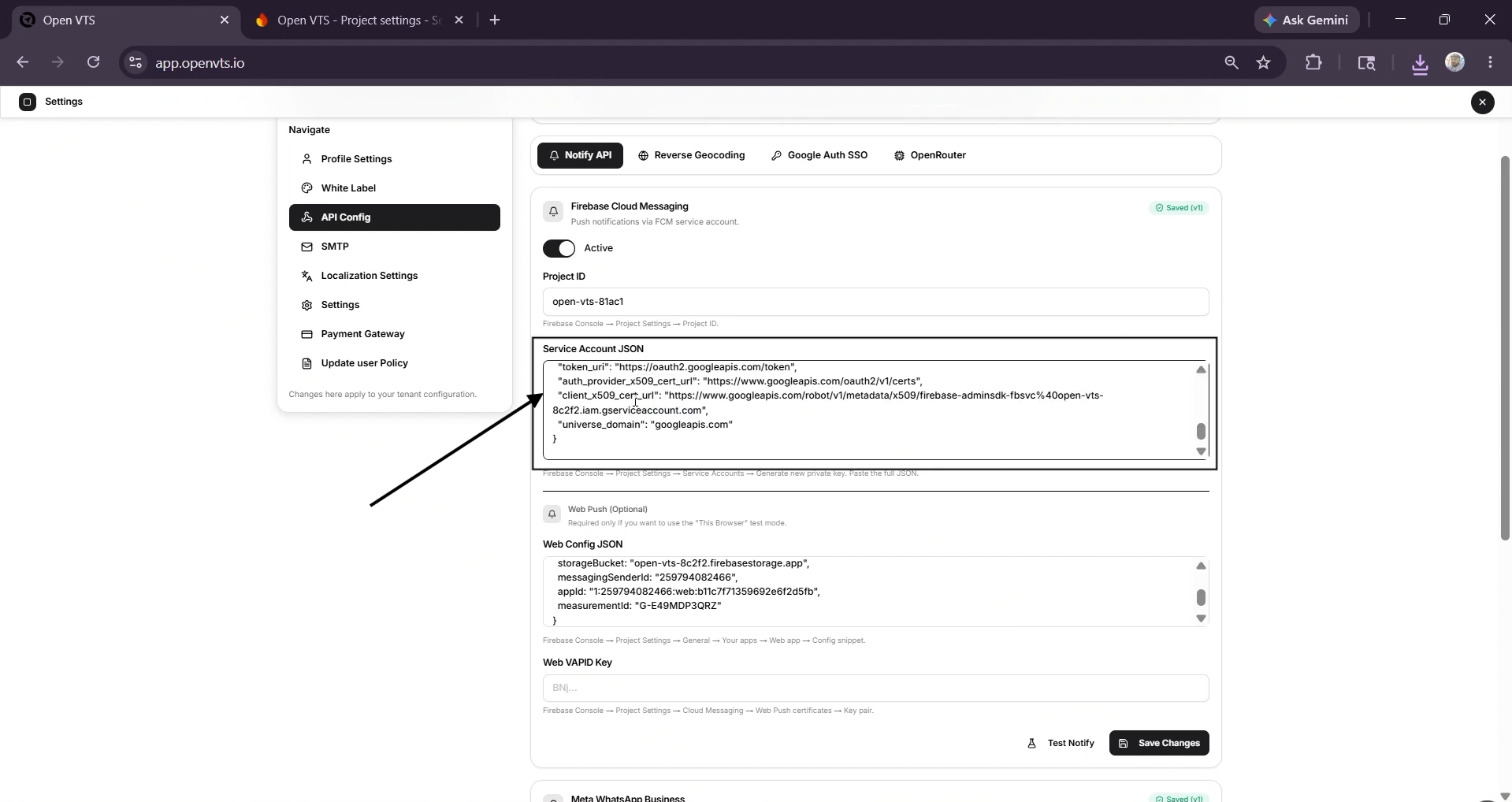Click the Save Changes disk icon

tap(1123, 743)
